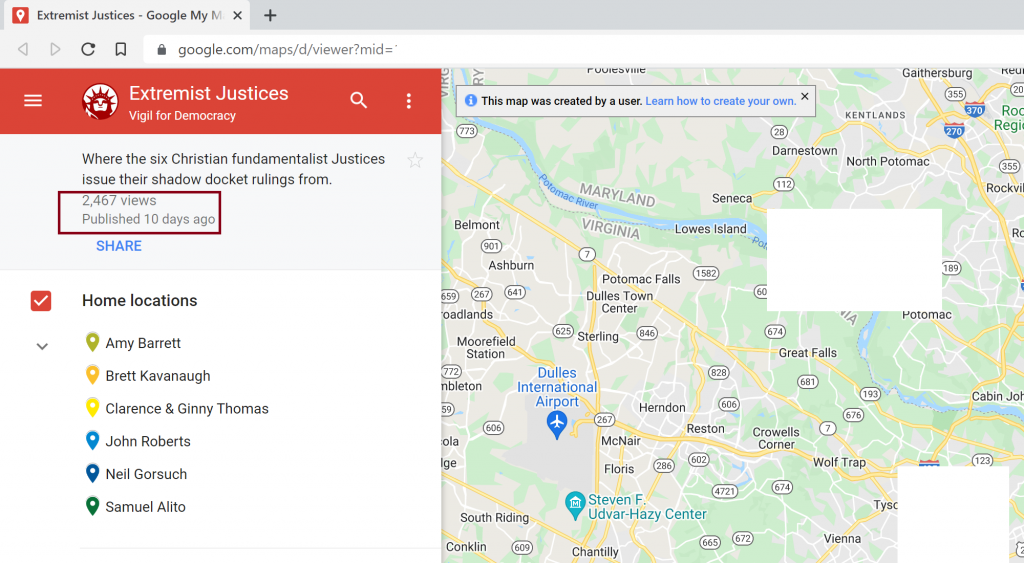Click Brett Kavanaugh's orange pin icon
Viewport: 1024px width, 563px height.
[93, 375]
